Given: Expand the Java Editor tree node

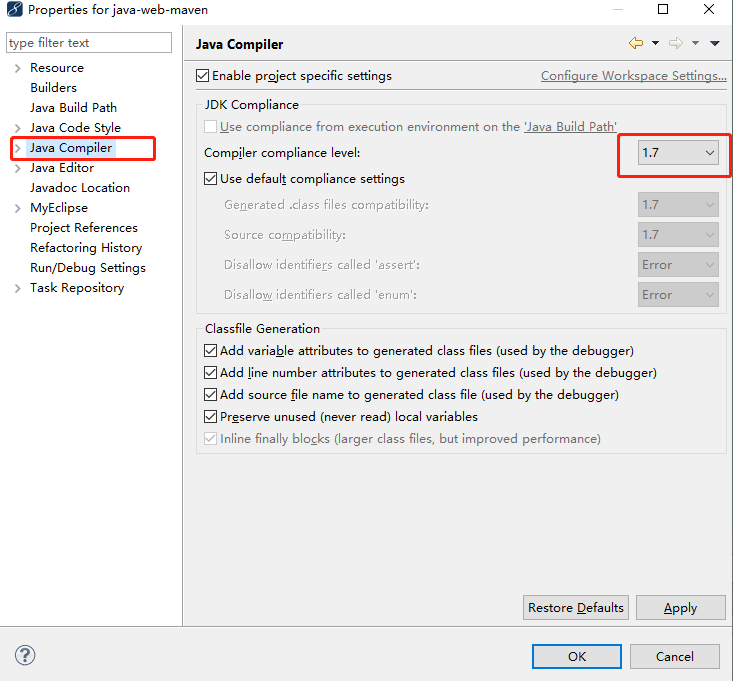Looking at the screenshot, I should (x=18, y=168).
